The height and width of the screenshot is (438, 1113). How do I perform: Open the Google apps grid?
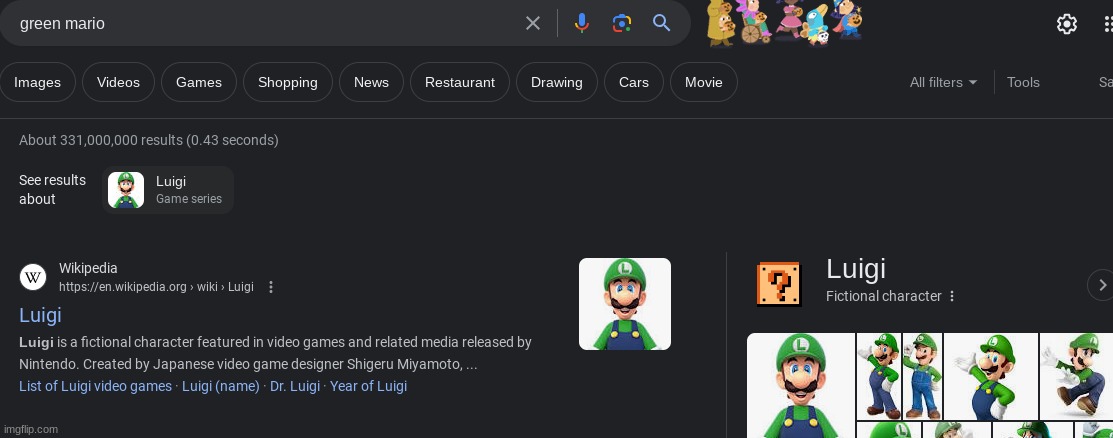[1104, 24]
